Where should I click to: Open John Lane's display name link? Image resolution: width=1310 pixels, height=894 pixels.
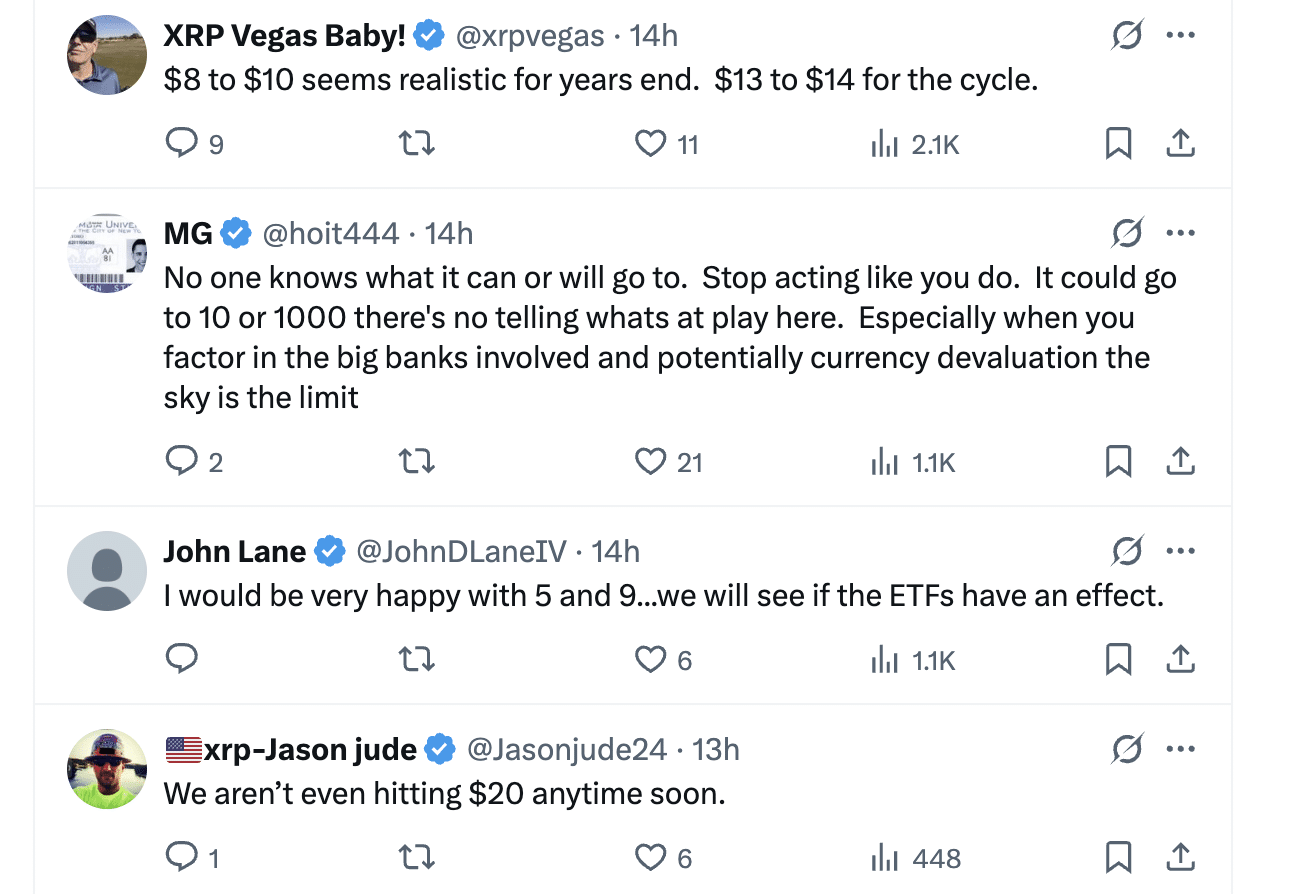(x=235, y=551)
